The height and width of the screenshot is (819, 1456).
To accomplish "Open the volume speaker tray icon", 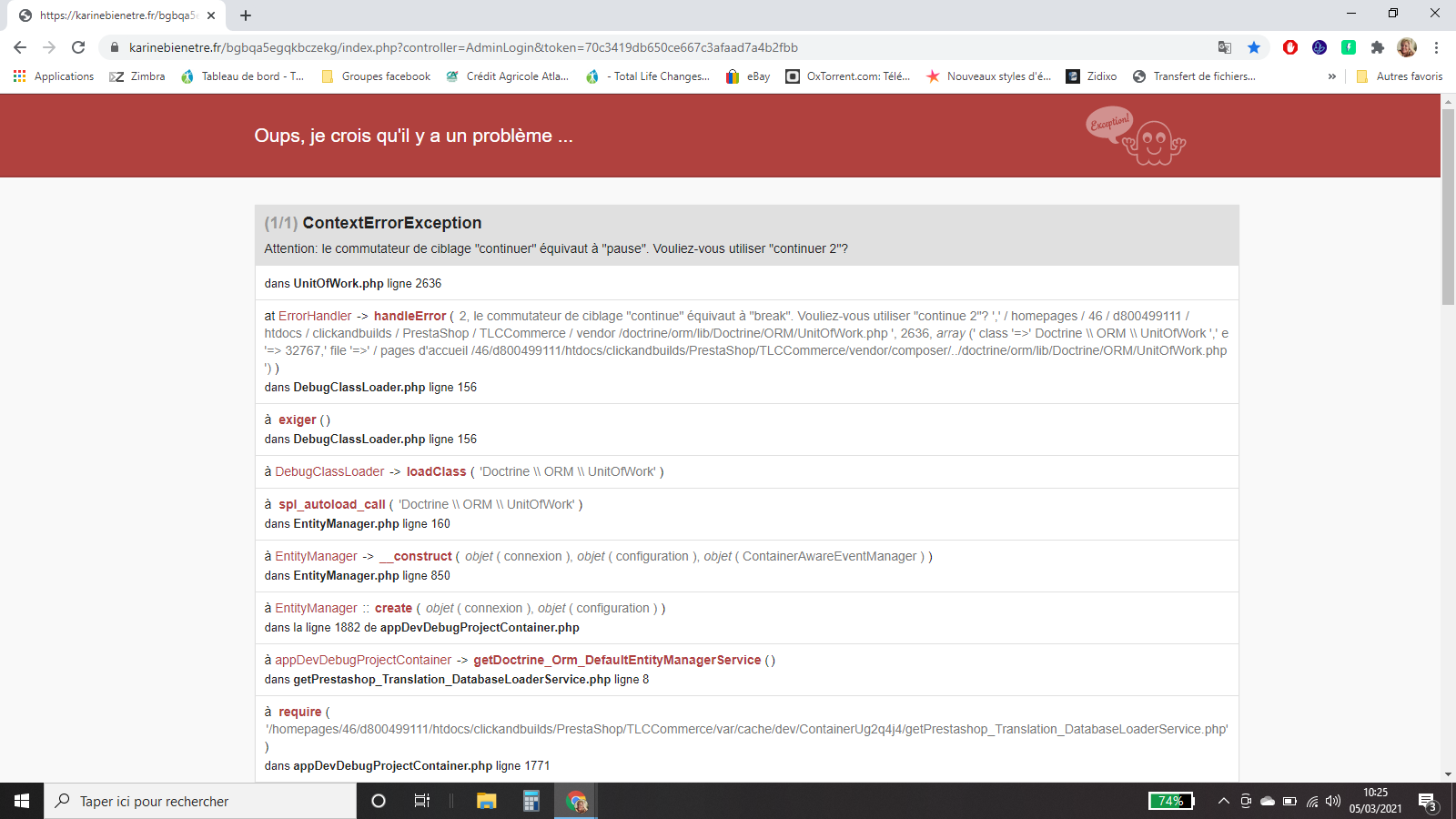I will pyautogui.click(x=1333, y=801).
